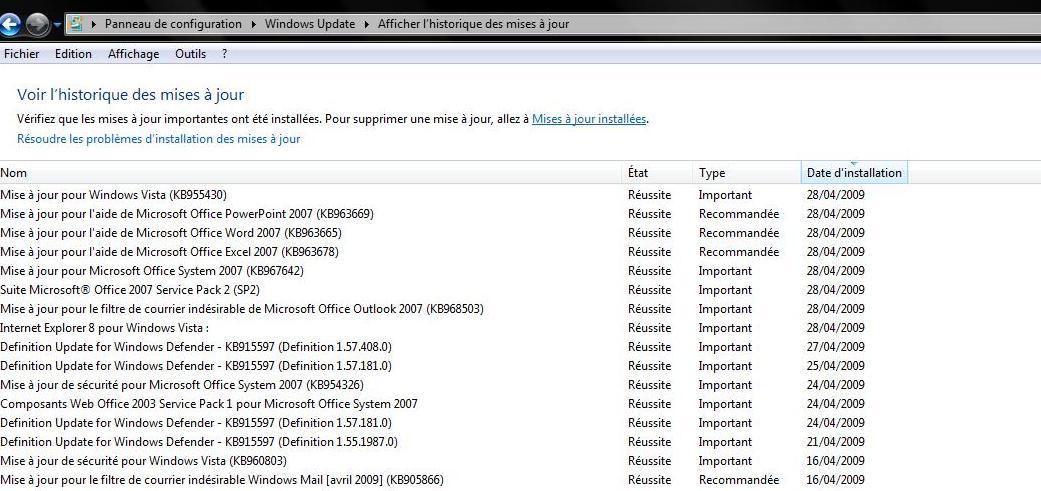
Task: Expand breadcrumb arrow before Windows Update
Action: pos(254,24)
